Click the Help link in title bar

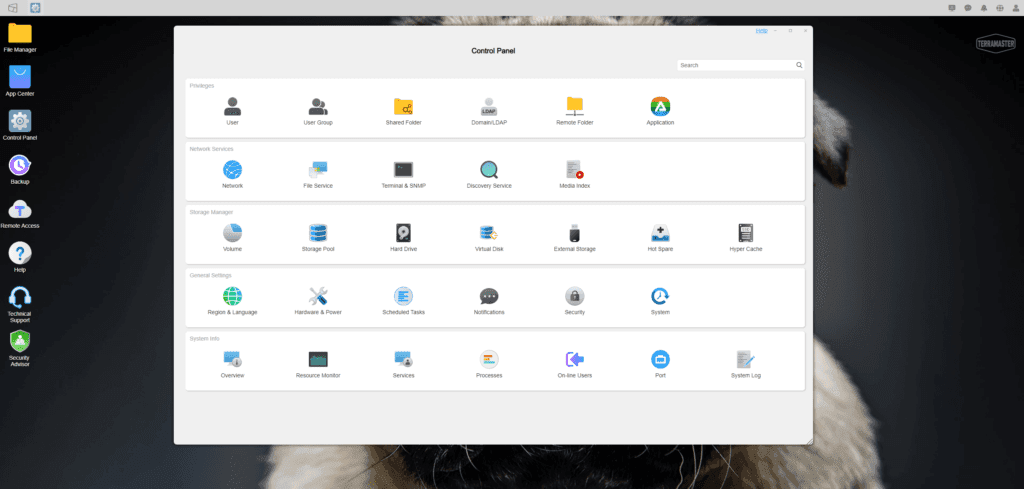point(761,31)
